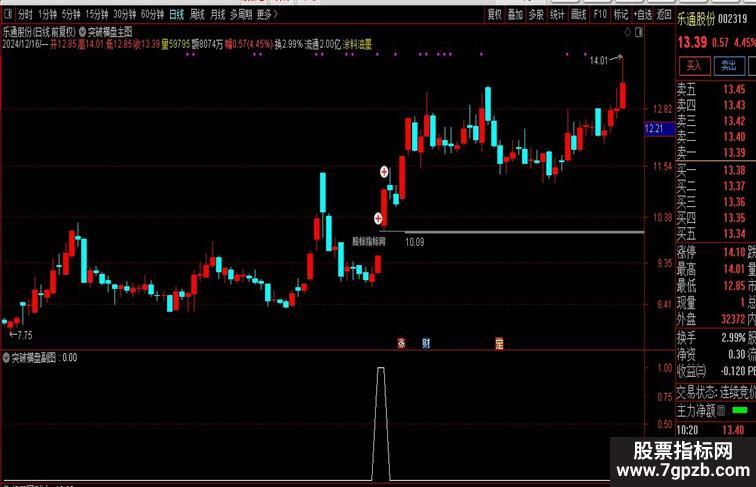The height and width of the screenshot is (487, 756).
Task: Open the 多周期 multi-period view
Action: click(241, 15)
